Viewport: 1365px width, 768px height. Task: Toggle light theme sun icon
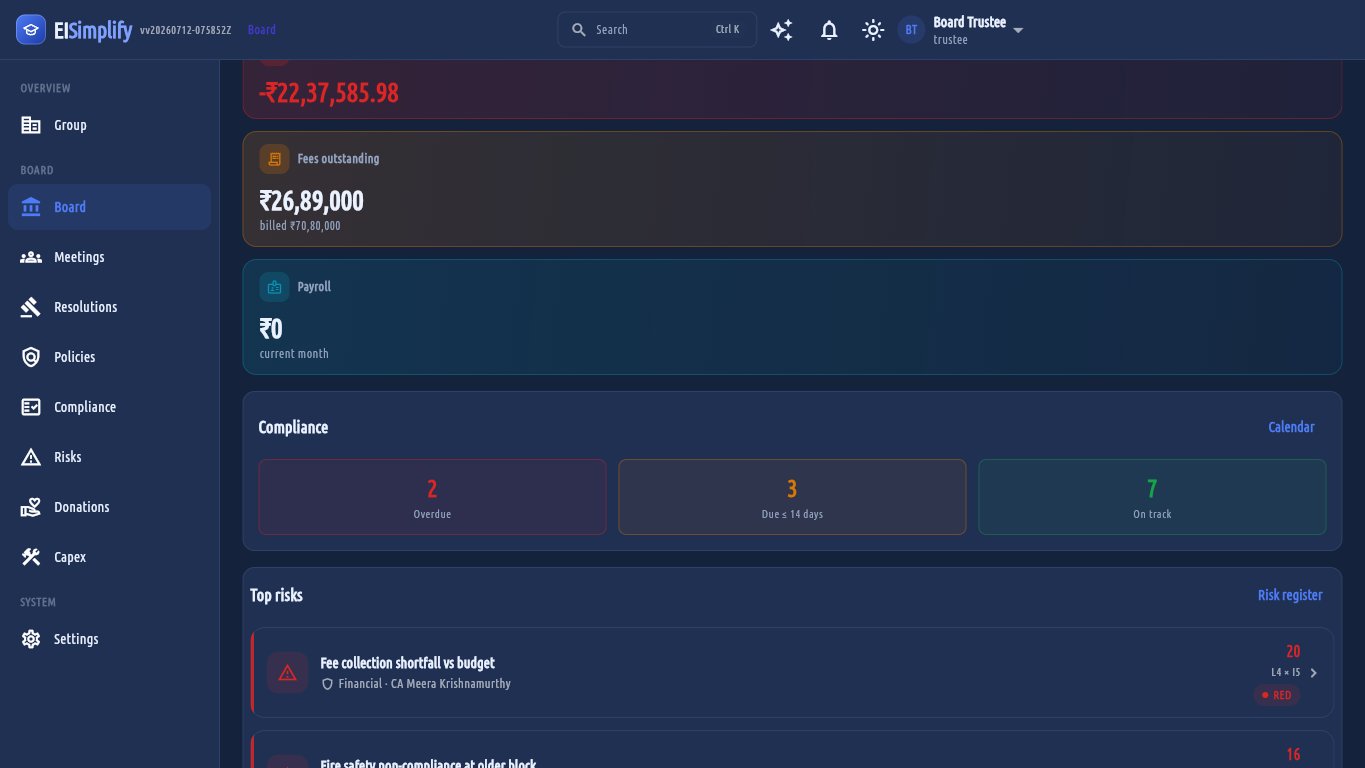pos(873,30)
